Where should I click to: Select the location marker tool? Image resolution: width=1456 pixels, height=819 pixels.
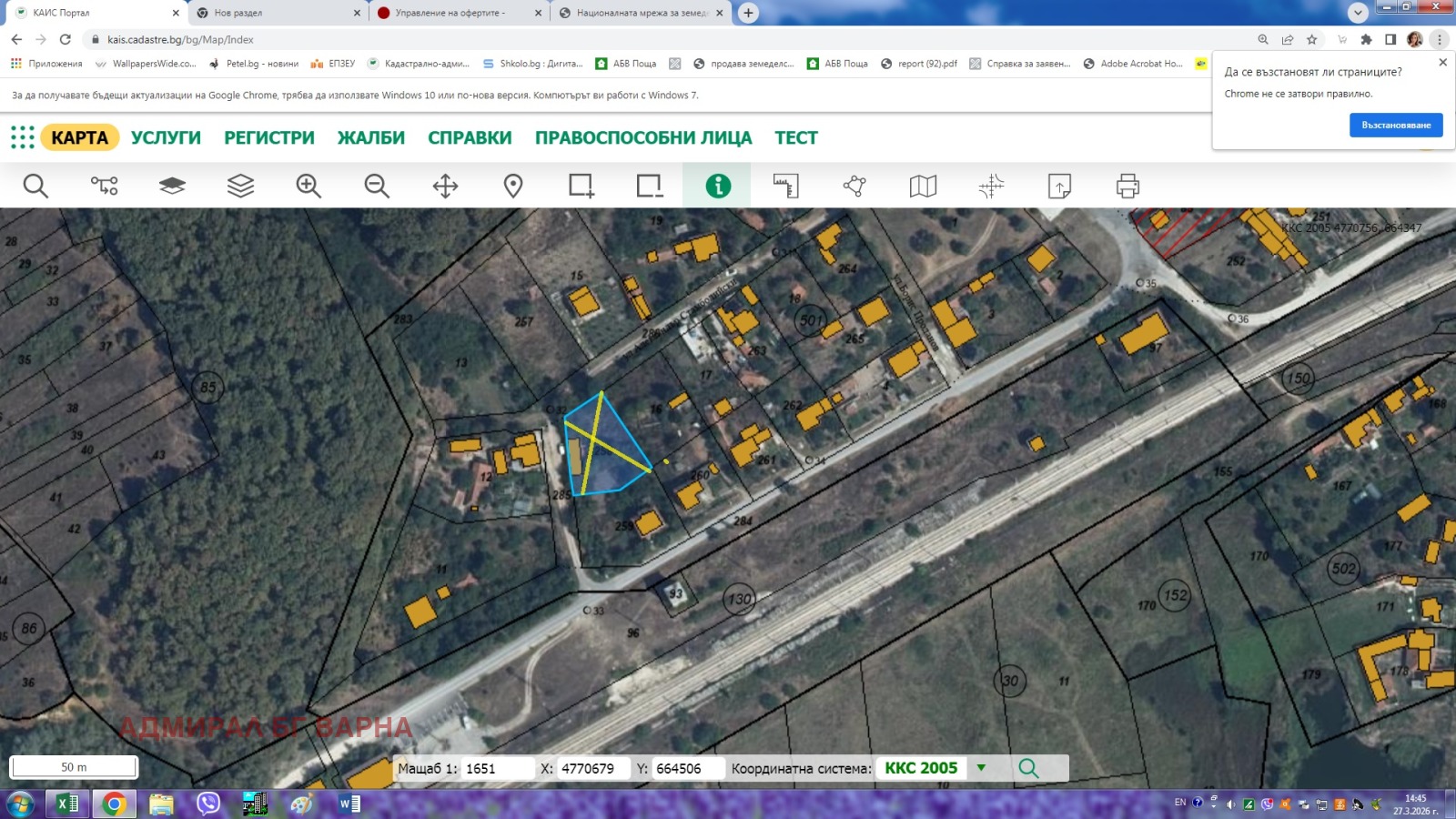[x=512, y=185]
